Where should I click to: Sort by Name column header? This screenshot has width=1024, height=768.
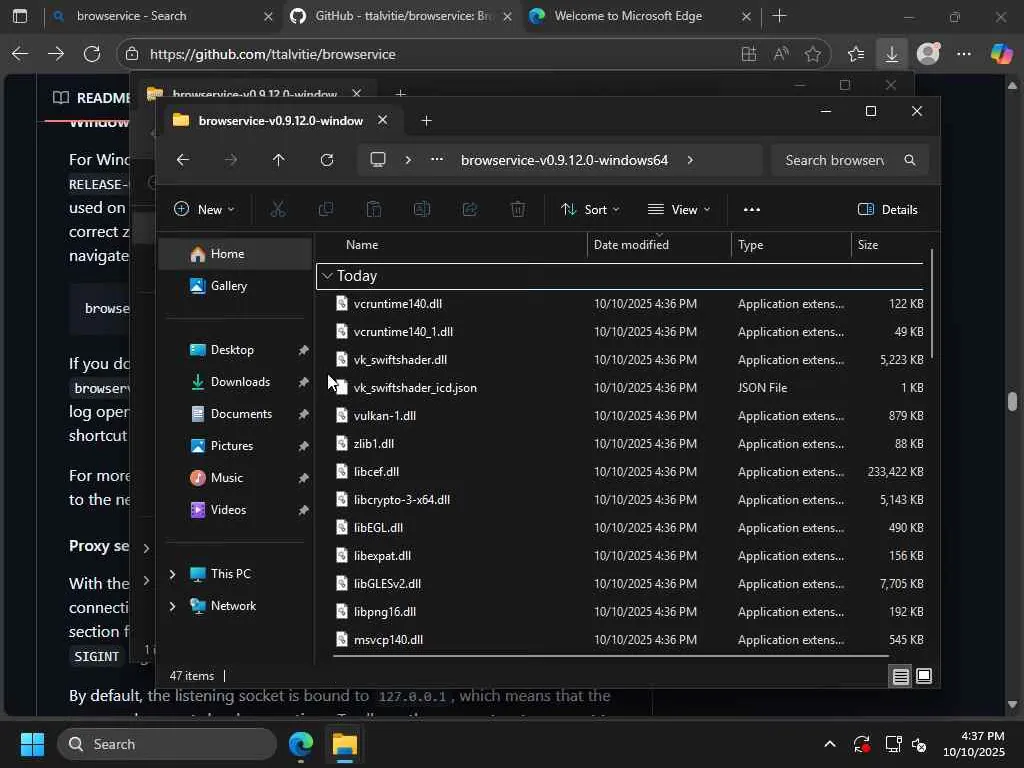(452, 245)
